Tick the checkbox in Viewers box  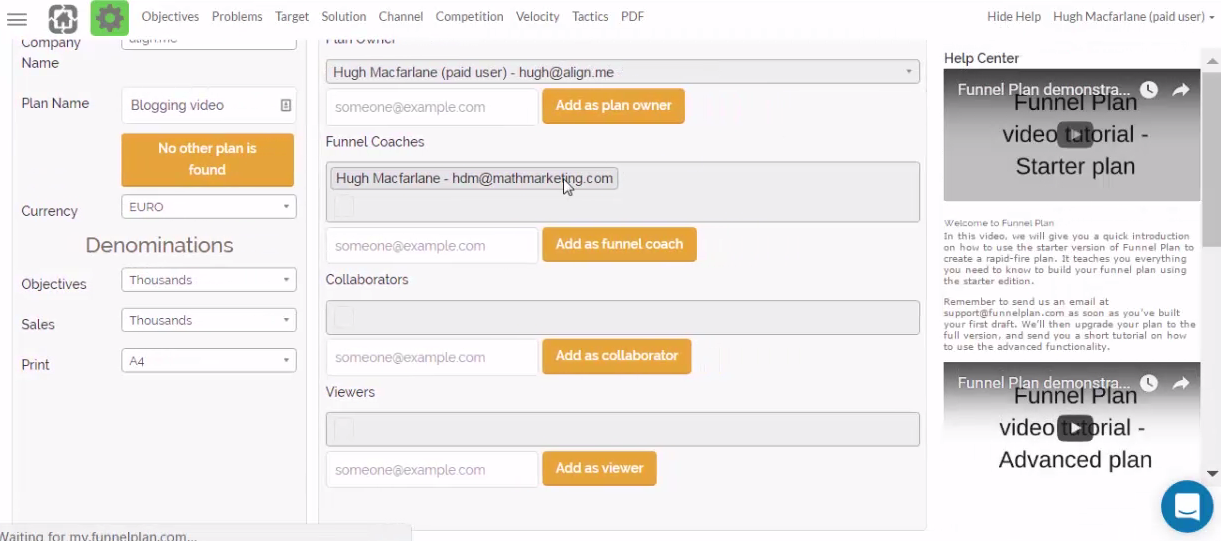343,429
